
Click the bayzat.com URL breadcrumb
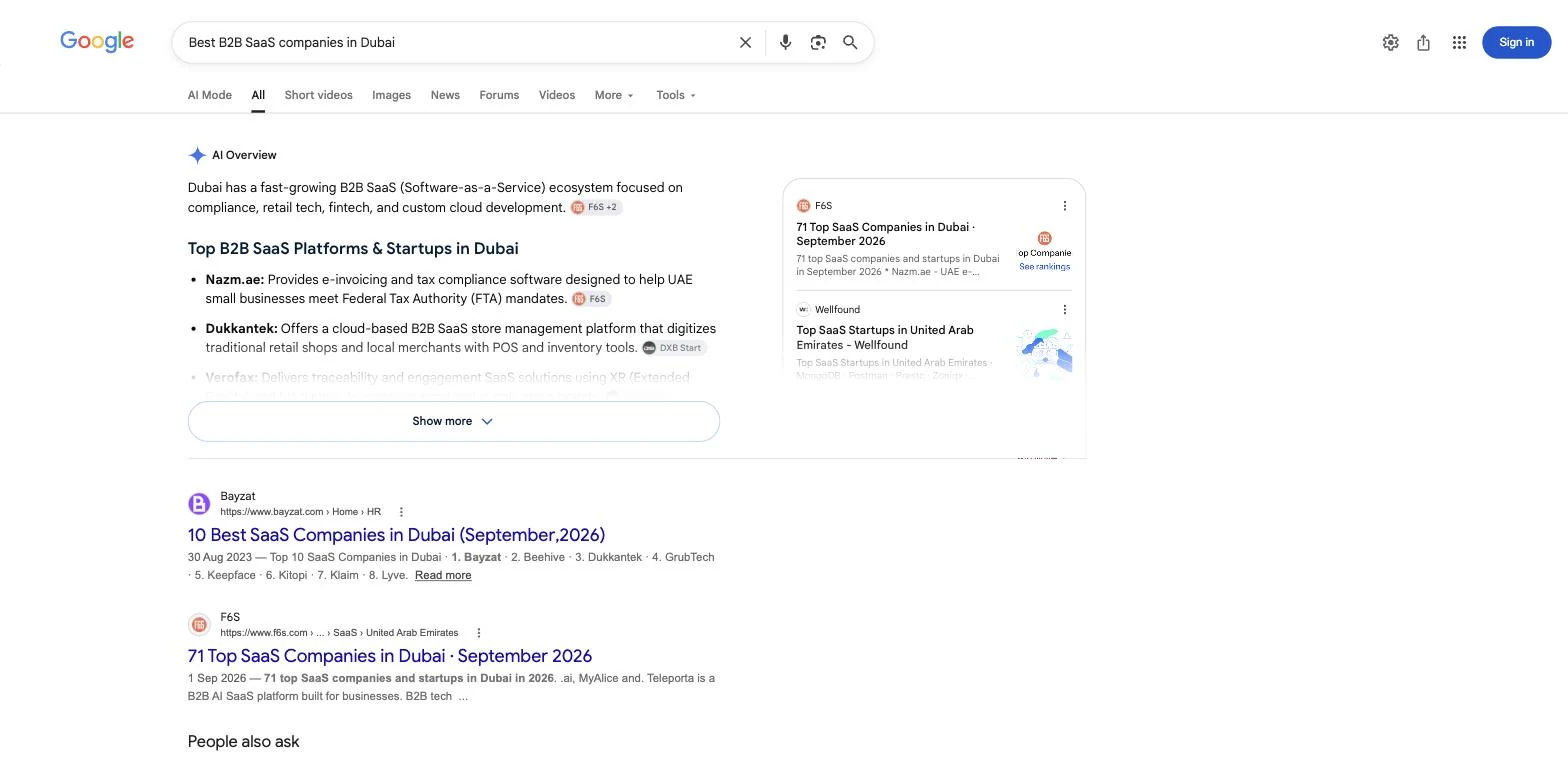[300, 512]
